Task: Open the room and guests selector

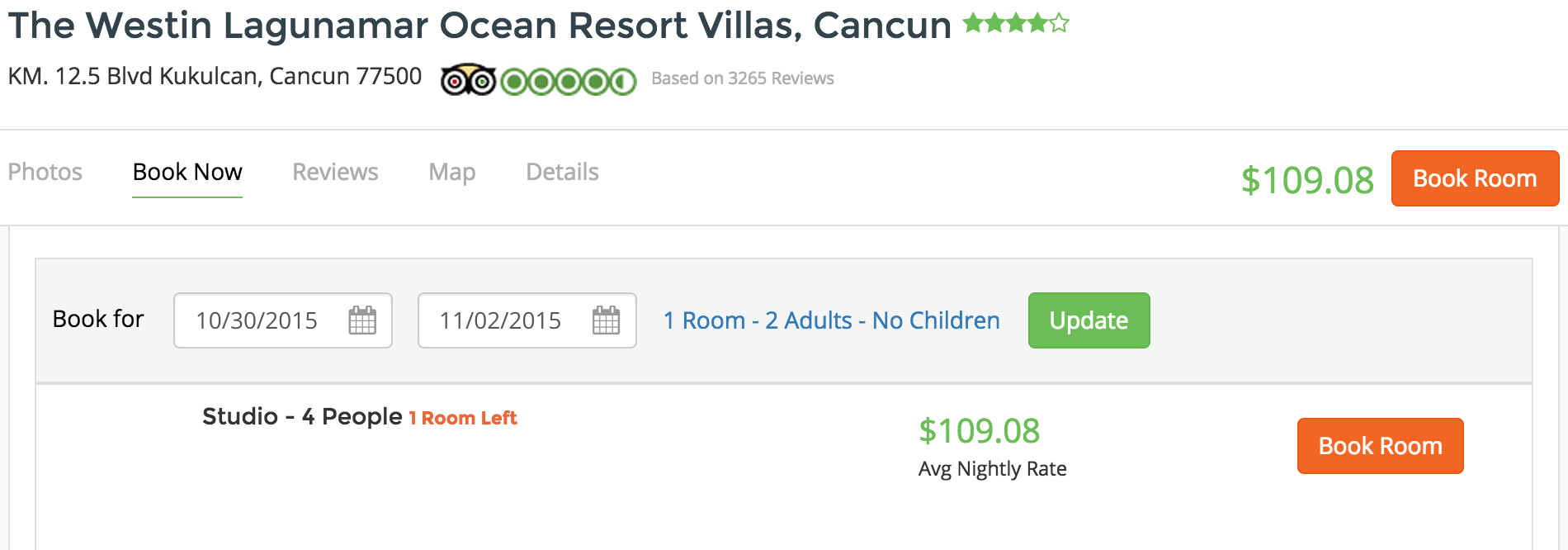Action: pos(830,320)
